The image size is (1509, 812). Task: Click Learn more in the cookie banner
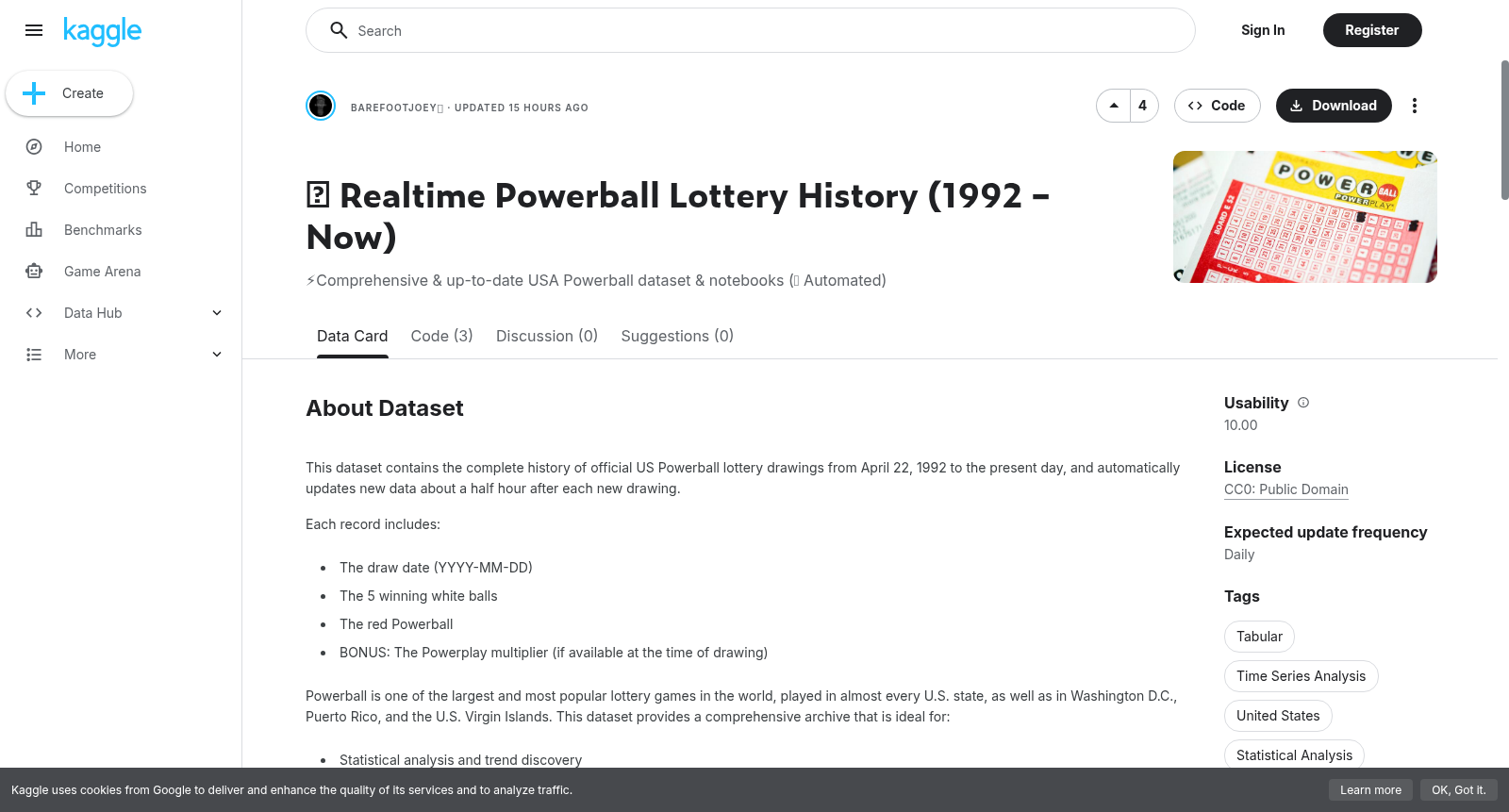pos(1370,790)
